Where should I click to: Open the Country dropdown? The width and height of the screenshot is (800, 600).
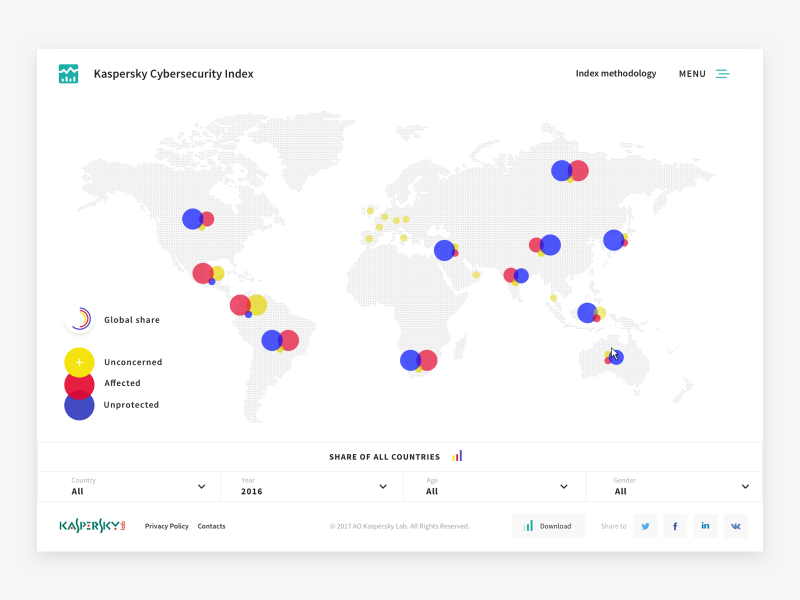pyautogui.click(x=129, y=486)
